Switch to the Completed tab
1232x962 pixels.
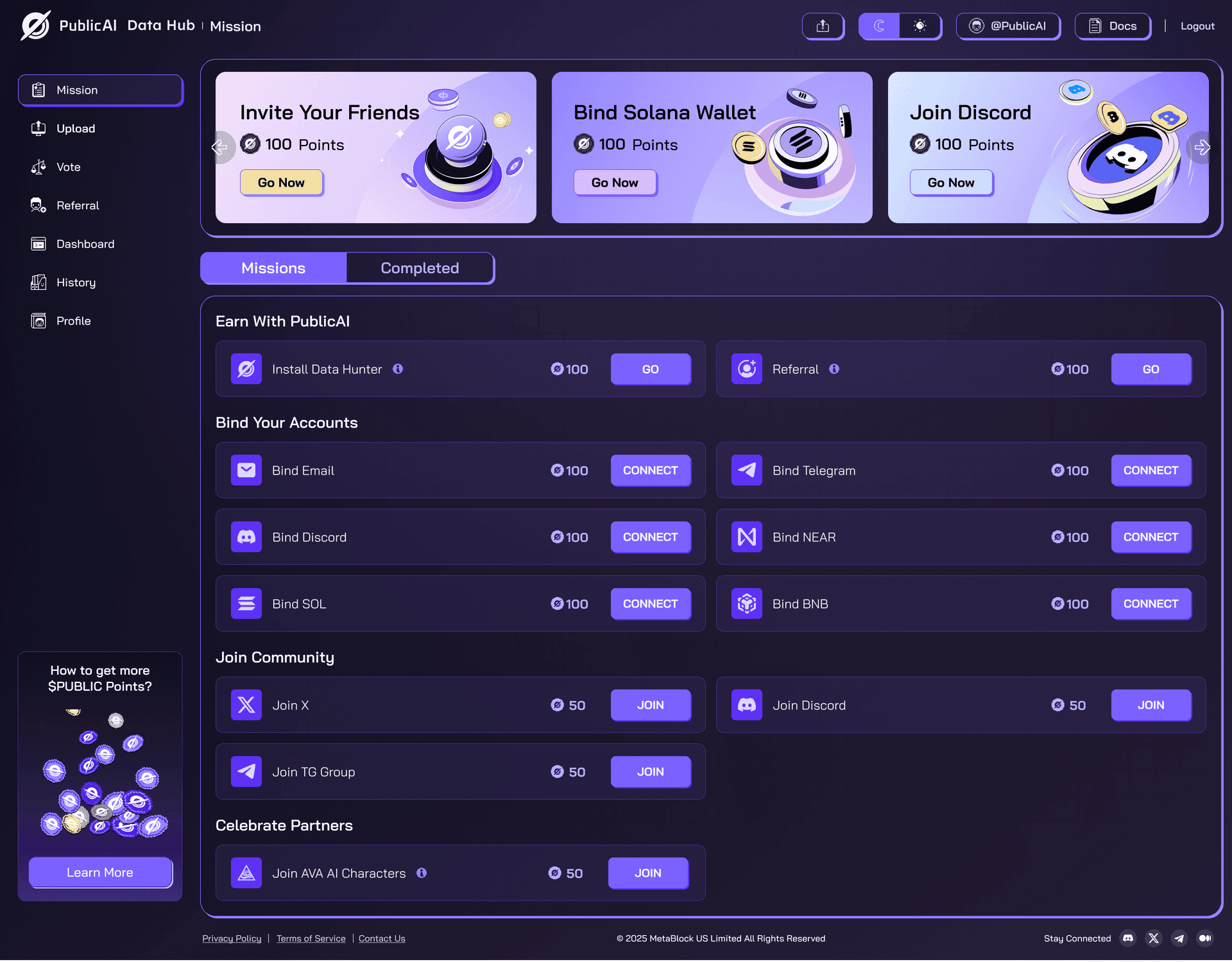[x=420, y=267]
